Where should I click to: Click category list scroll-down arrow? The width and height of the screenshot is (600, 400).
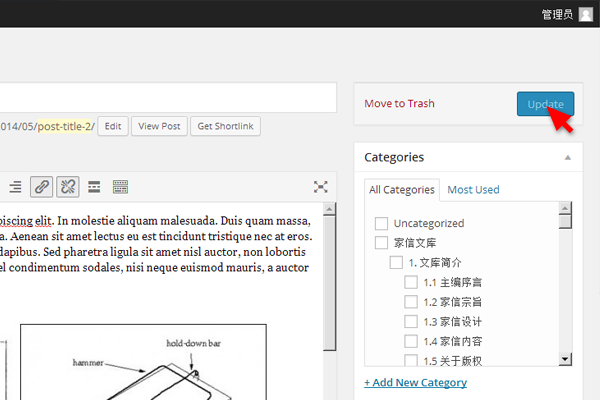coord(565,359)
